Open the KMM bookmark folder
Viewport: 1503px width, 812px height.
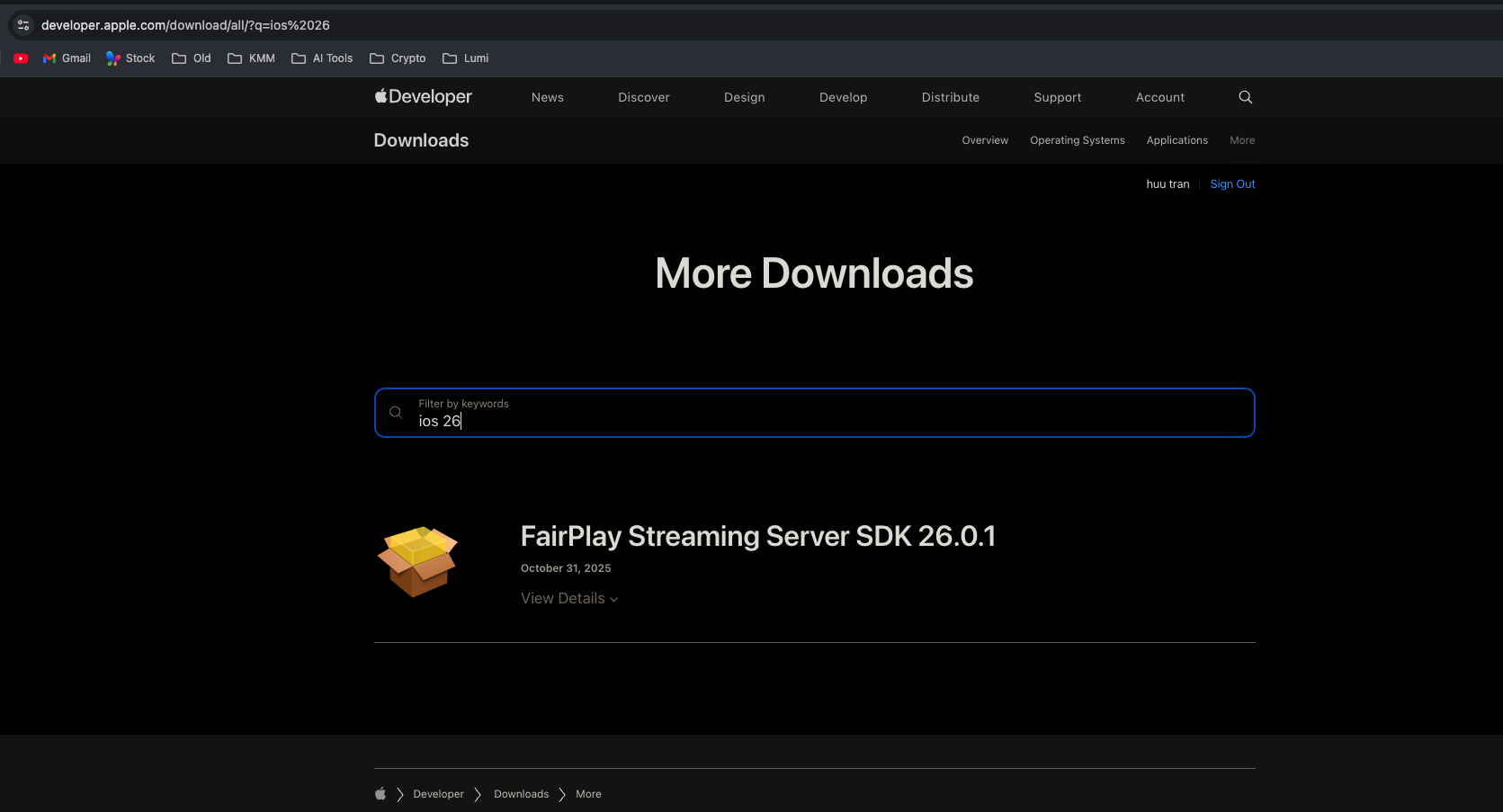point(252,58)
